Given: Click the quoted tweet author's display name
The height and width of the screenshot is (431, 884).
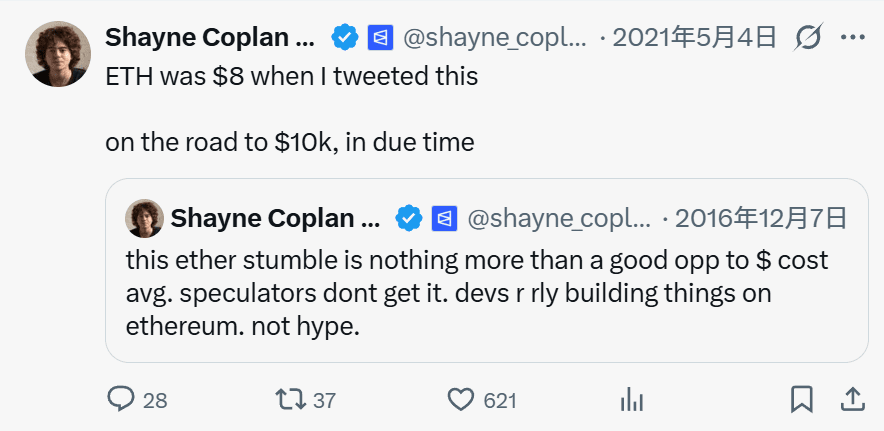Looking at the screenshot, I should [275, 218].
